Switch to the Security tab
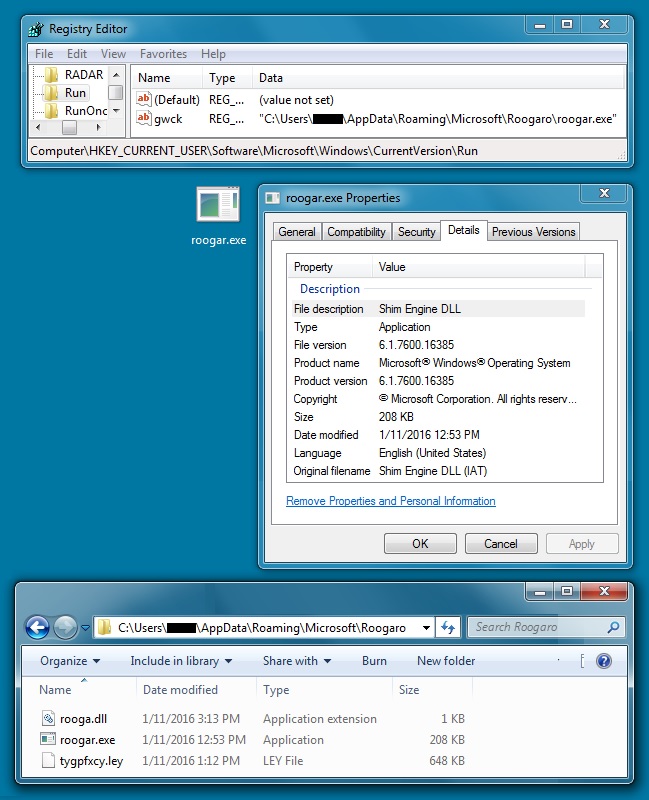The height and width of the screenshot is (800, 649). point(416,232)
